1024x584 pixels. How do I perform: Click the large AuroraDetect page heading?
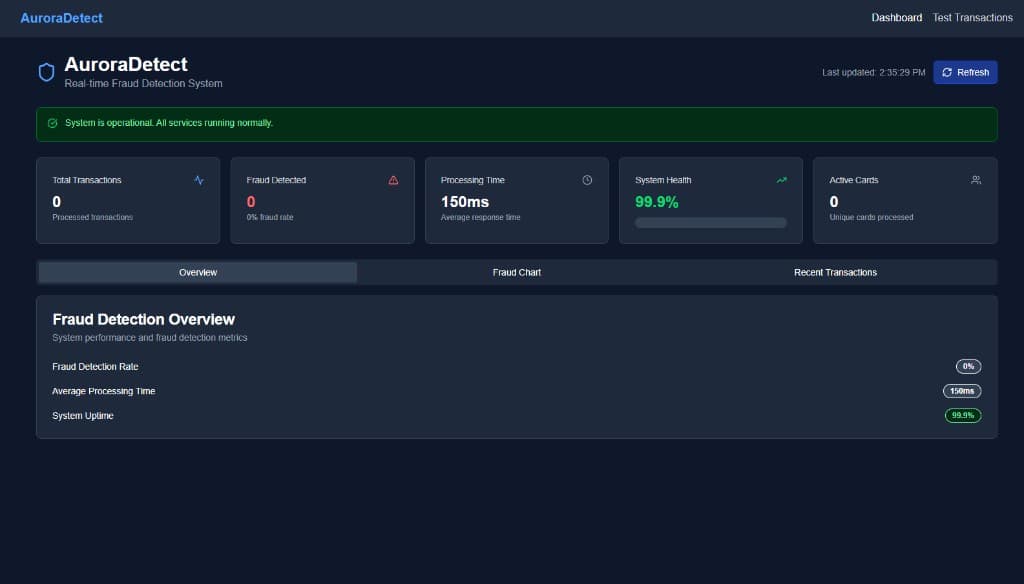tap(125, 64)
